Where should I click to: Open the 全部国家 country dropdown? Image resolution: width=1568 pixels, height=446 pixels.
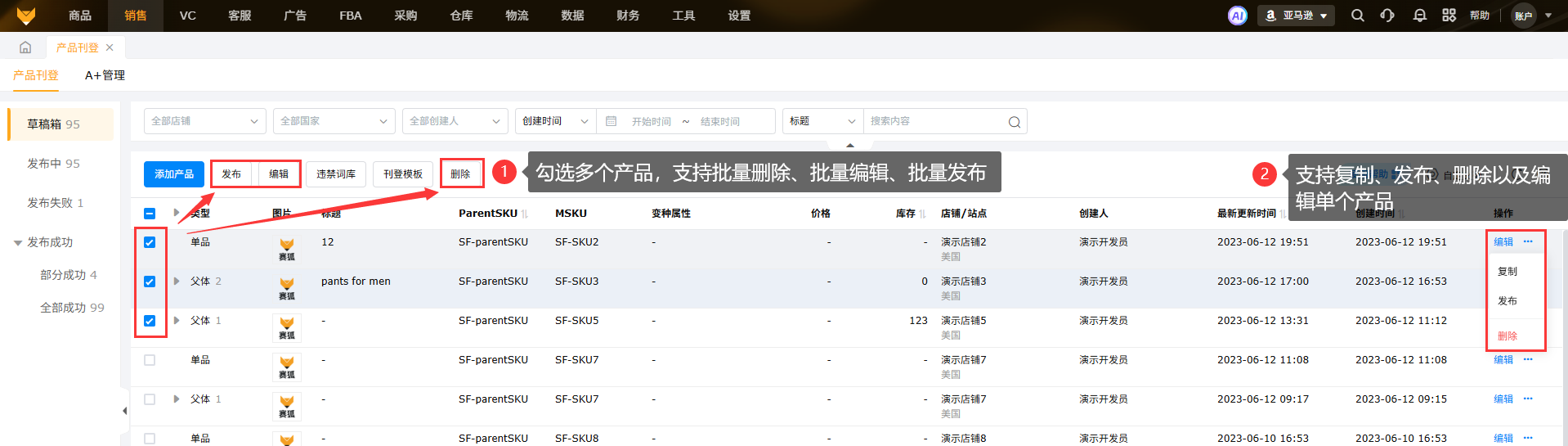pyautogui.click(x=334, y=121)
